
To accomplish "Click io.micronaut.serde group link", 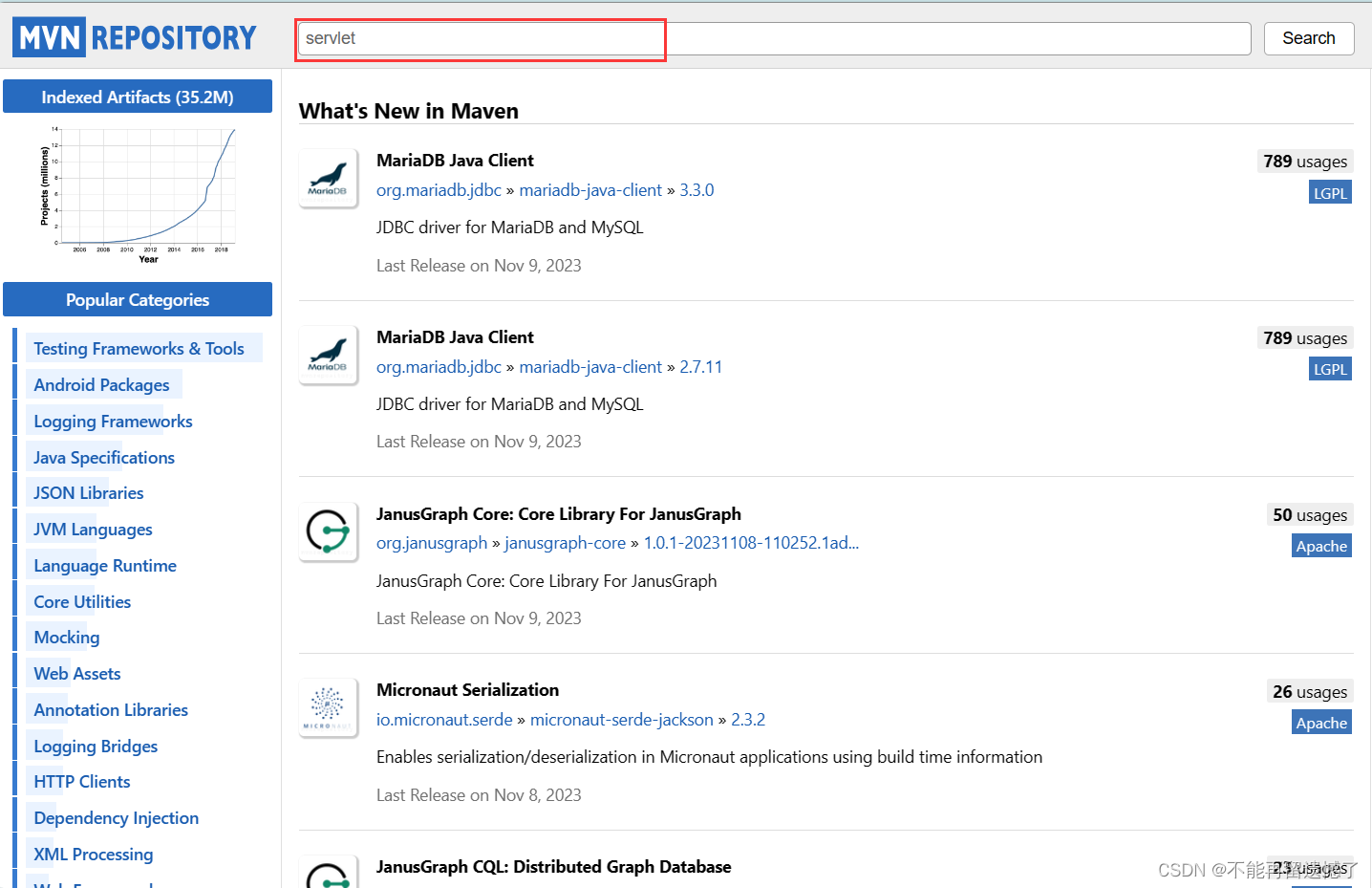I will 444,720.
